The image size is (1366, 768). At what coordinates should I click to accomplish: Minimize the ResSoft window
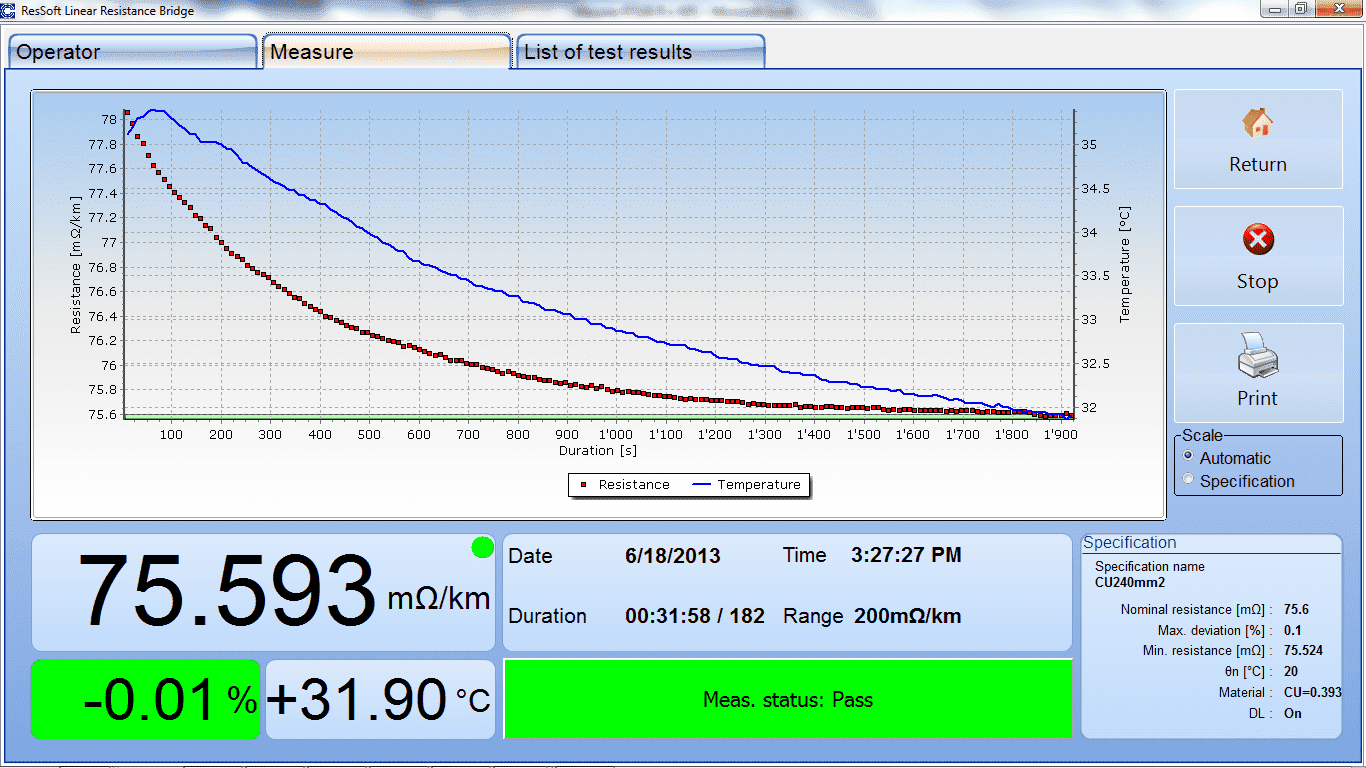1274,9
